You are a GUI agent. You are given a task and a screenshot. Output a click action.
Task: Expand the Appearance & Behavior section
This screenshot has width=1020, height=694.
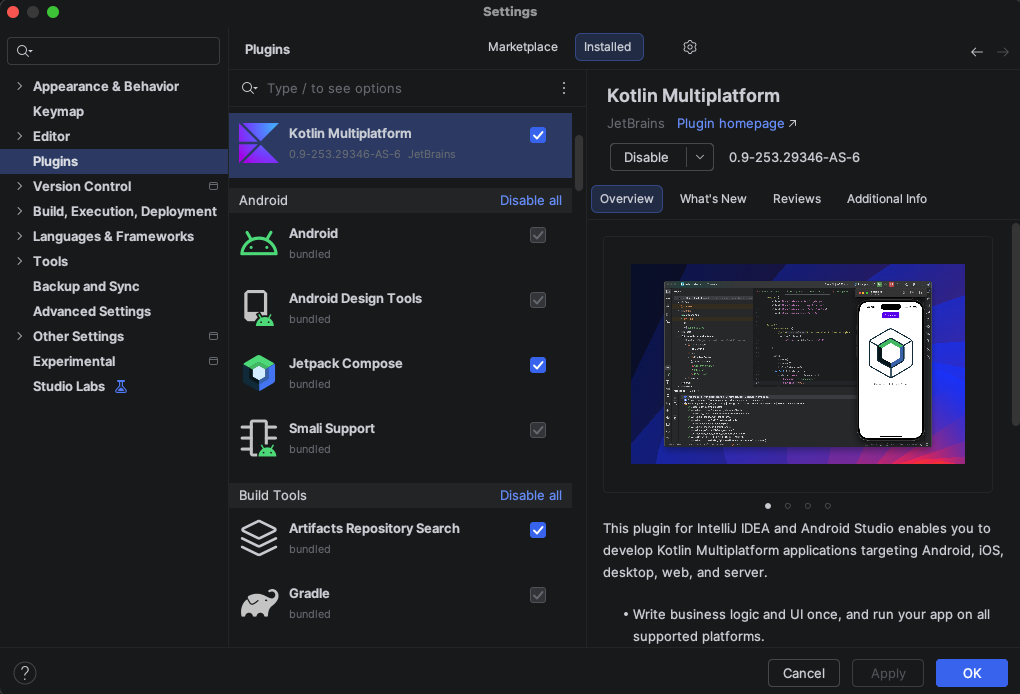(20, 86)
